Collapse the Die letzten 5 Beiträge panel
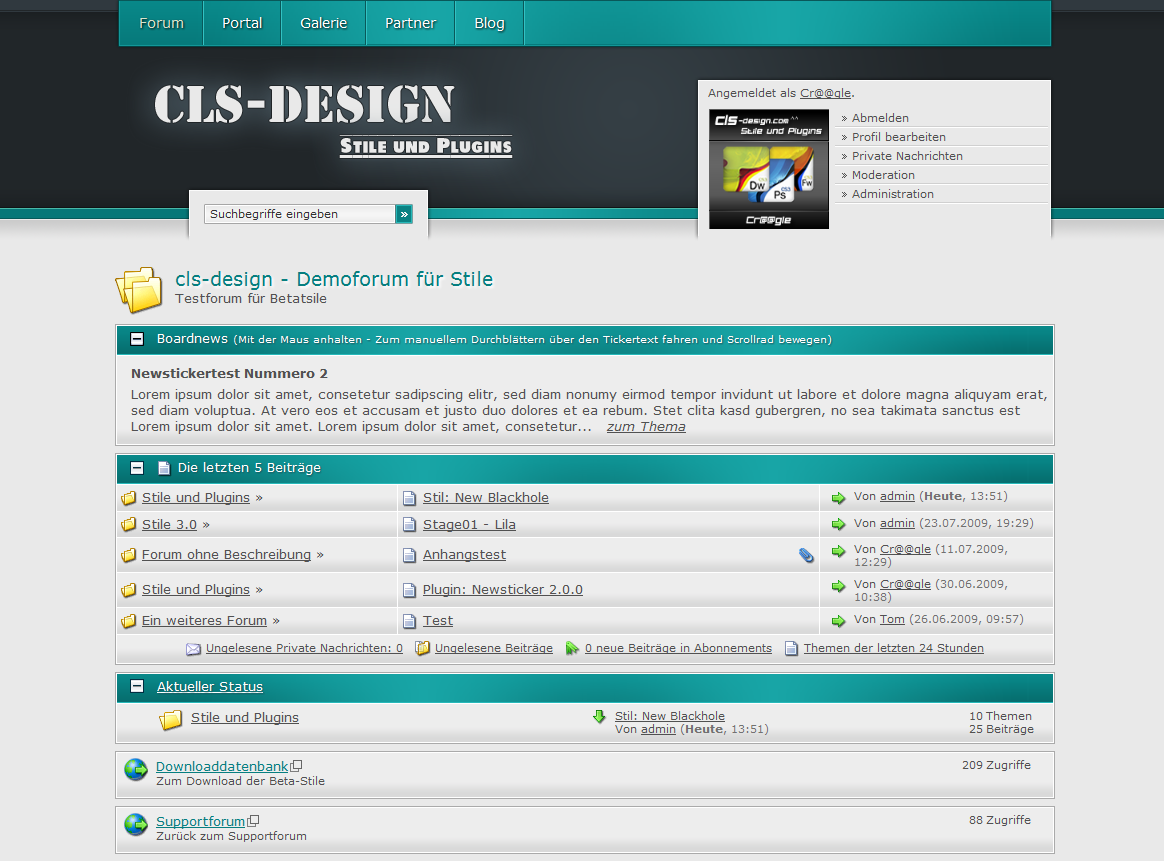Image resolution: width=1164 pixels, height=861 pixels. pos(137,468)
